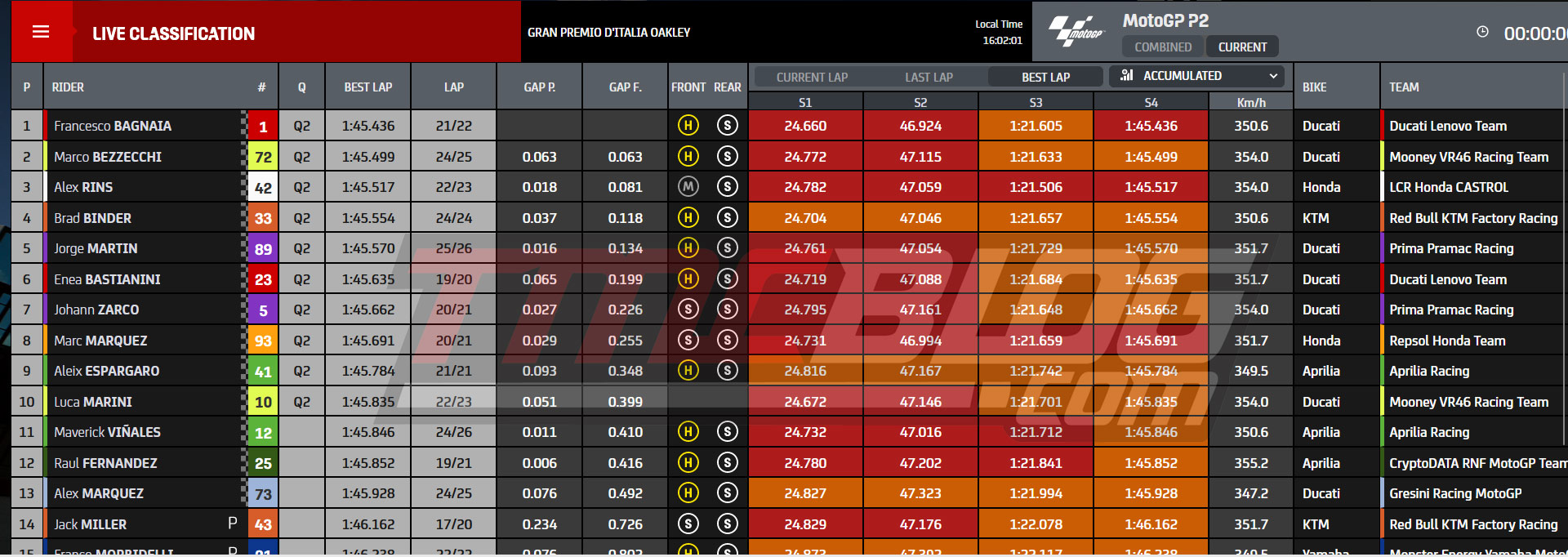Screen dimensions: 1568x557
Task: Click Alex Marquez's front H tyre icon
Action: pos(688,492)
